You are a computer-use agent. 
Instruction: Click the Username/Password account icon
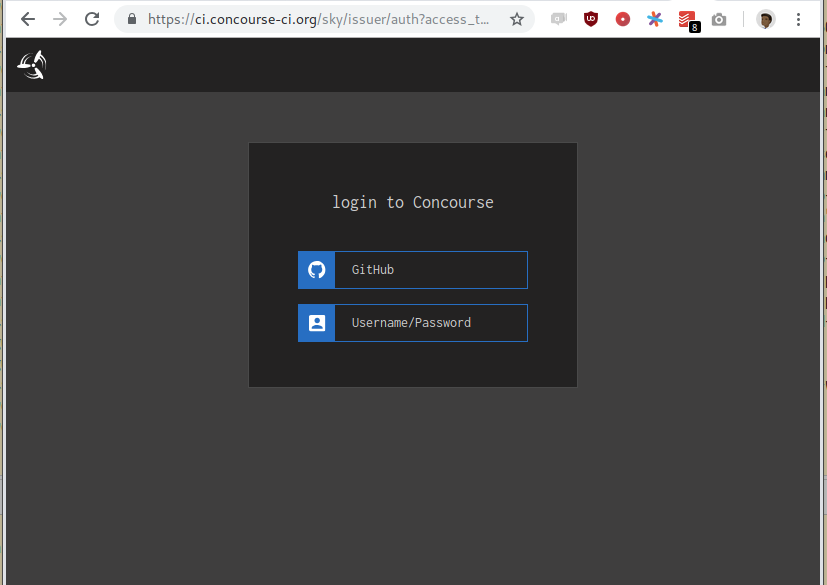(x=316, y=322)
